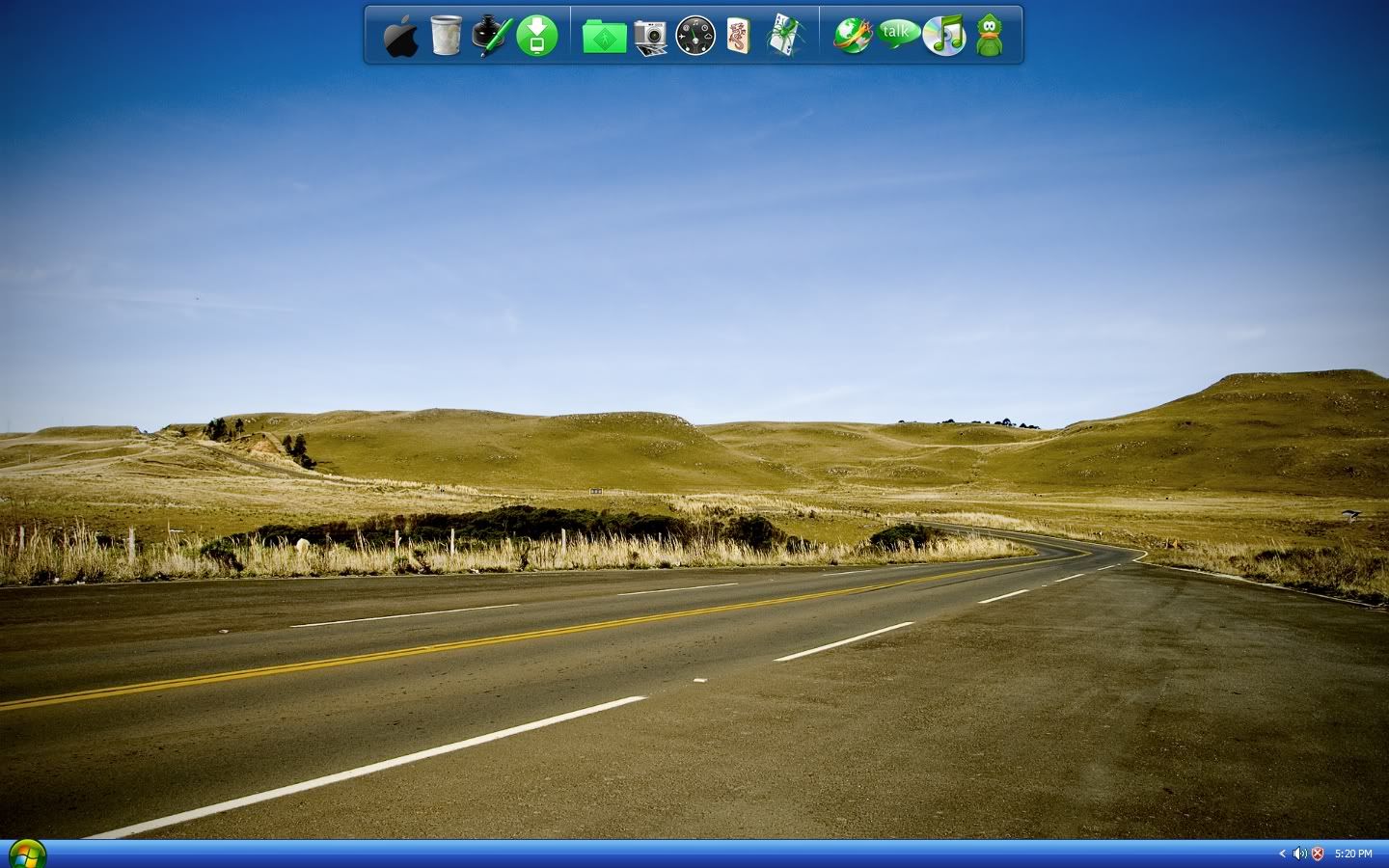Viewport: 1389px width, 868px height.
Task: Open the trash can in the dock
Action: point(446,36)
